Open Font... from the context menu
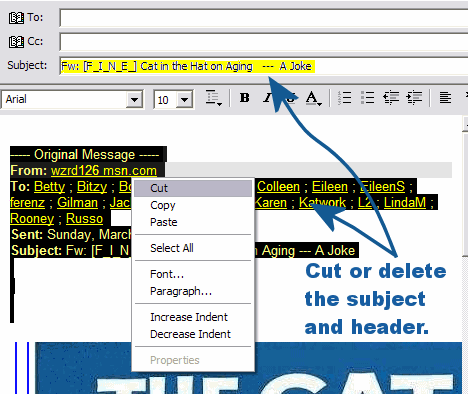The height and width of the screenshot is (394, 468). click(x=193, y=274)
